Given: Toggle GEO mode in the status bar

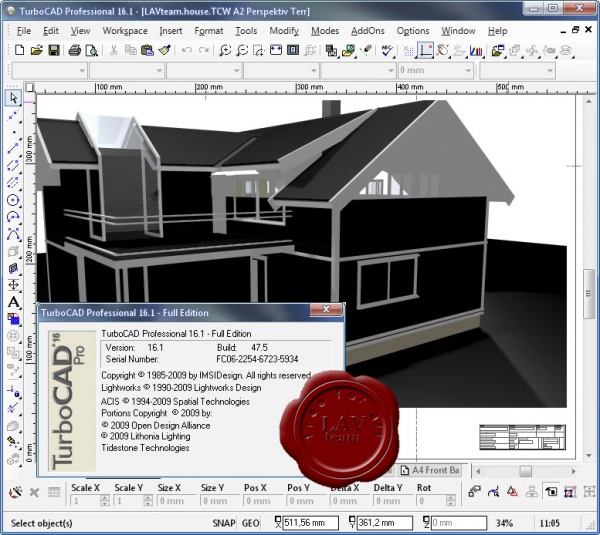Looking at the screenshot, I should pos(251,523).
